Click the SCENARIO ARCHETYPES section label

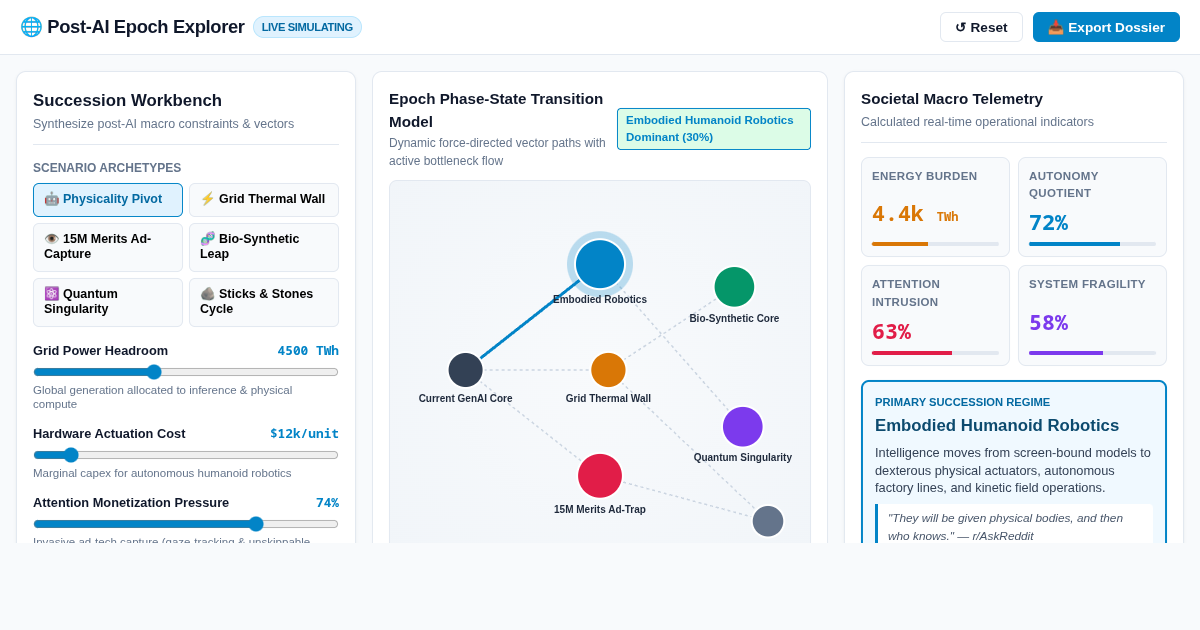coord(107,168)
